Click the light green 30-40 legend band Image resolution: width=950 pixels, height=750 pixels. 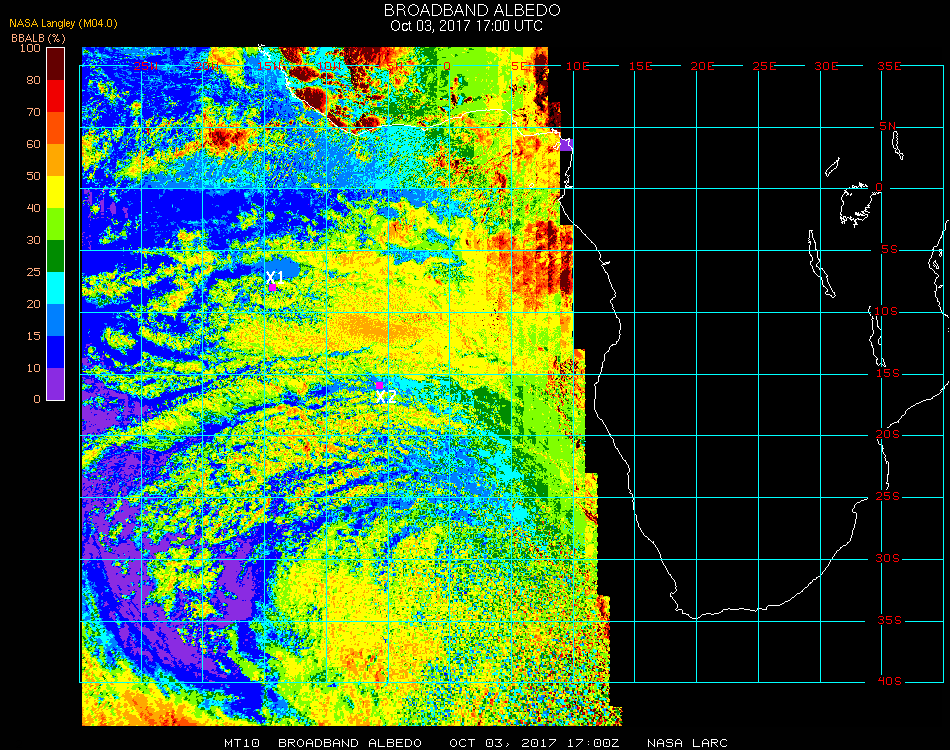55,224
